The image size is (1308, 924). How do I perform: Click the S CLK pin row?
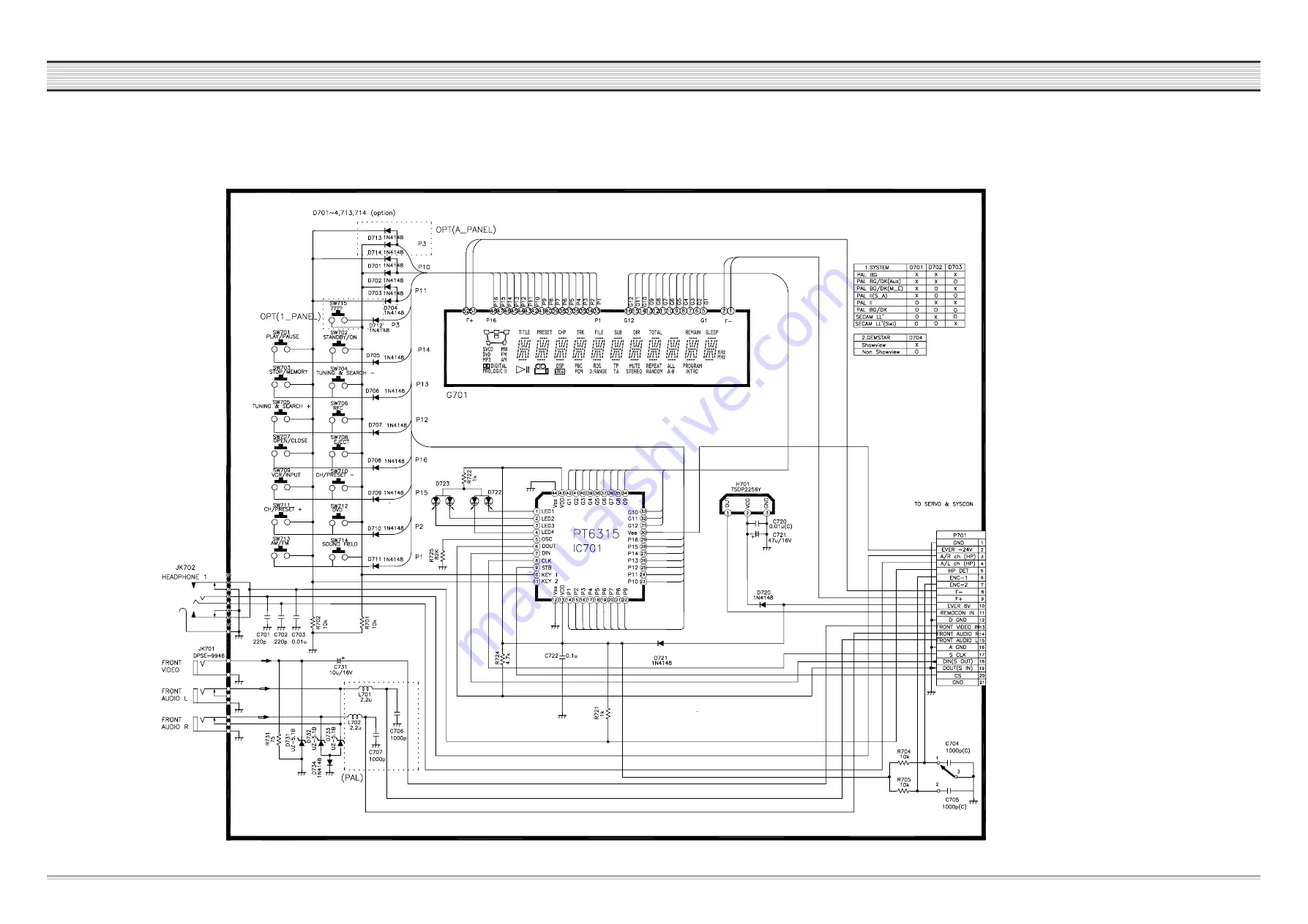[961, 655]
